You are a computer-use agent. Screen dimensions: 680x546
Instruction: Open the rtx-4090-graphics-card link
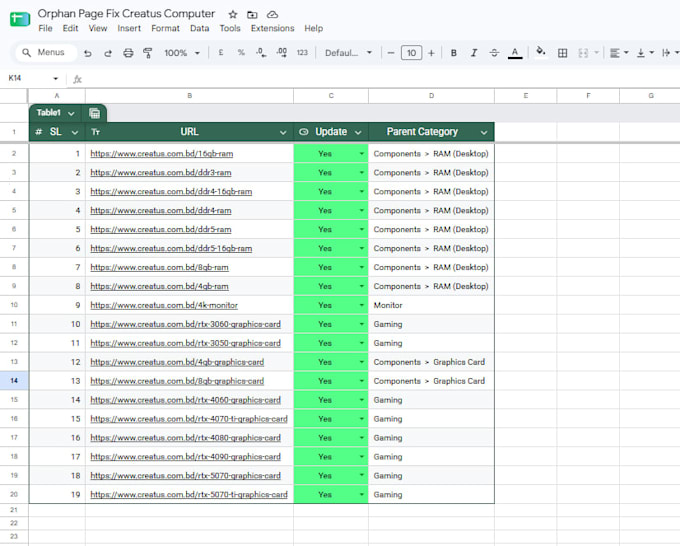pos(185,457)
